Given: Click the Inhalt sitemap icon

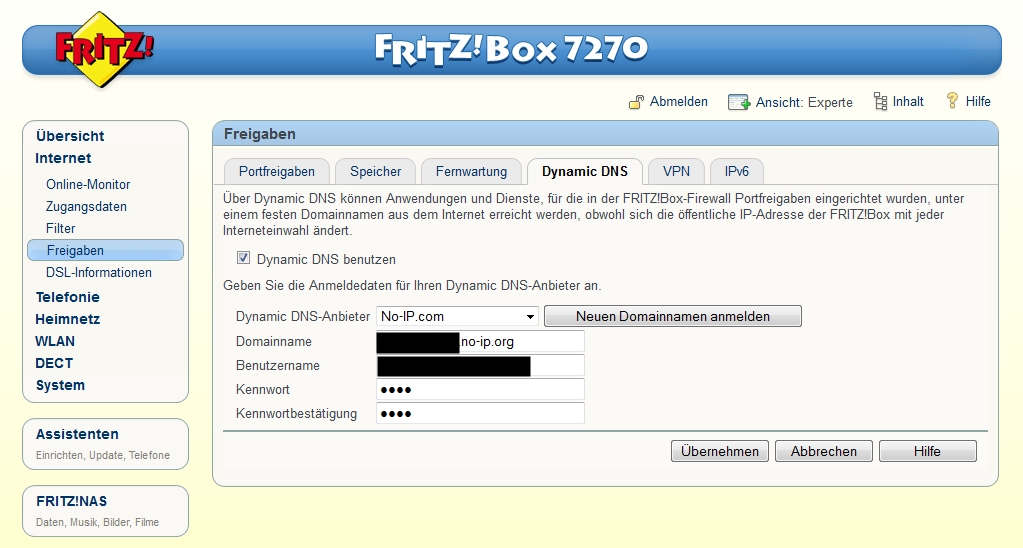Looking at the screenshot, I should click(880, 102).
